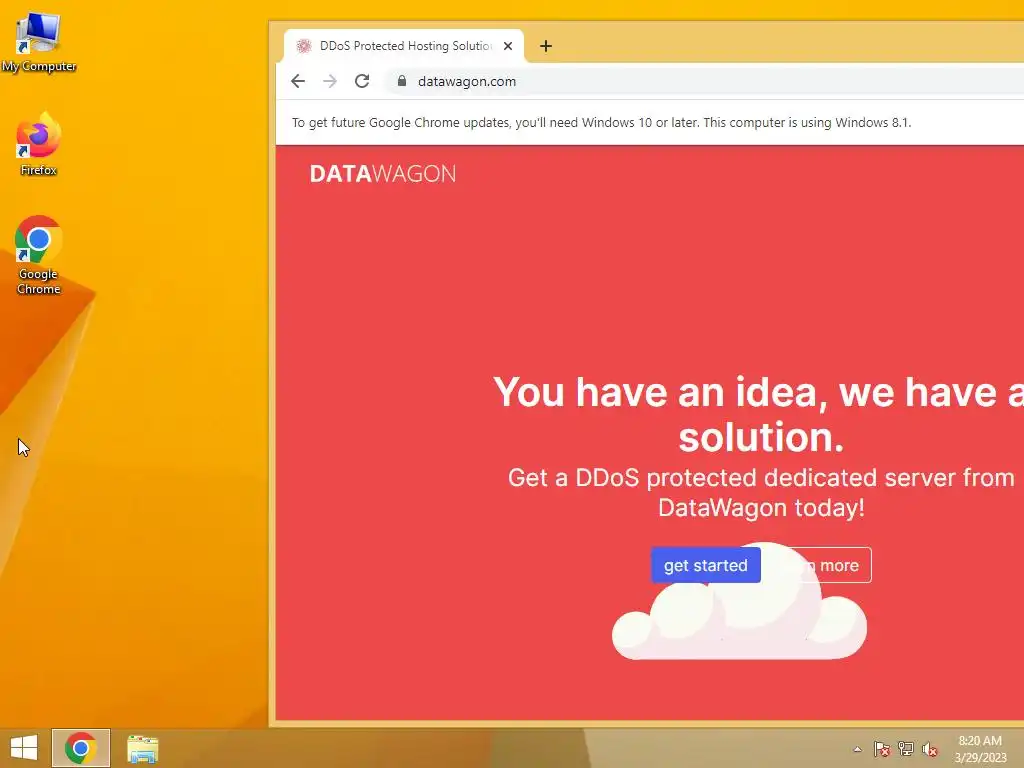This screenshot has height=768, width=1024.
Task: Click Chrome's forward arrow button
Action: coord(330,81)
